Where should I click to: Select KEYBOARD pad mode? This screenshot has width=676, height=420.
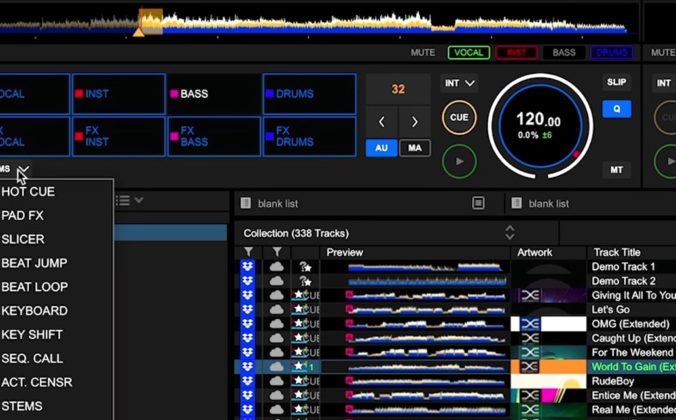[x=34, y=311]
